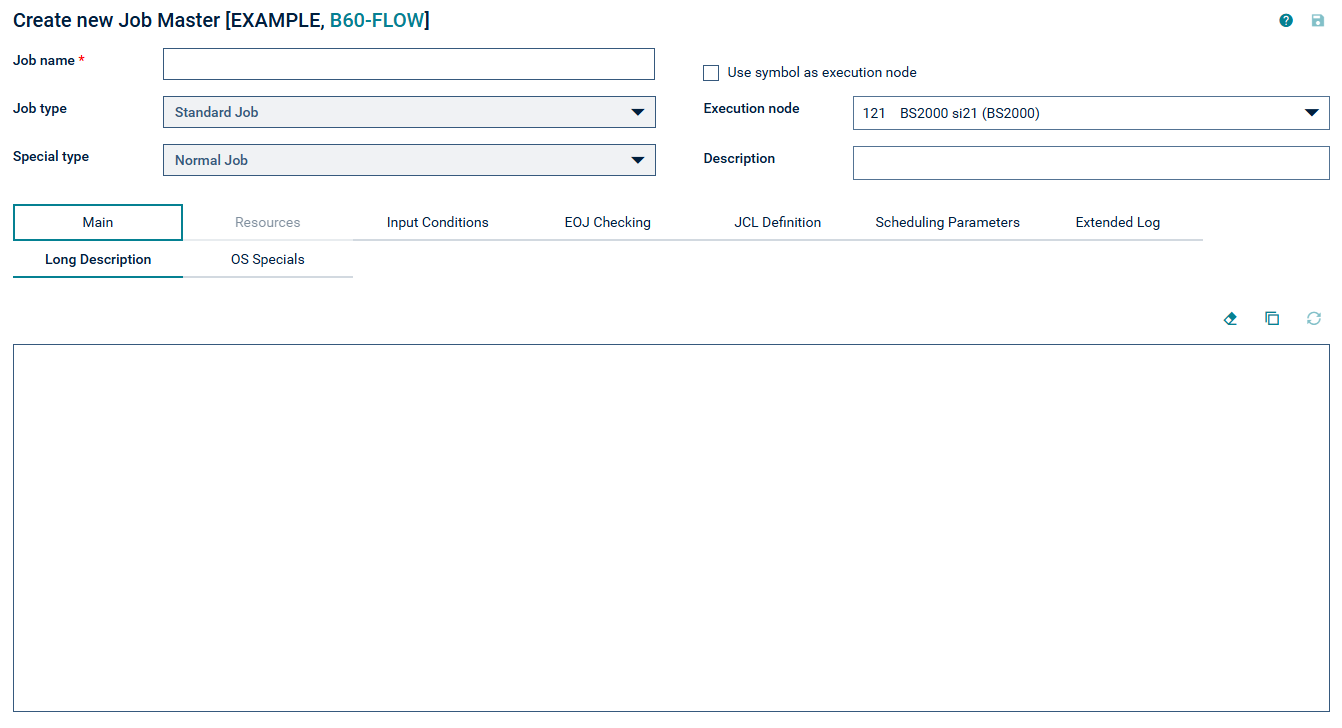Viewport: 1342px width, 728px height.
Task: Click the Description input field
Action: click(x=1091, y=163)
